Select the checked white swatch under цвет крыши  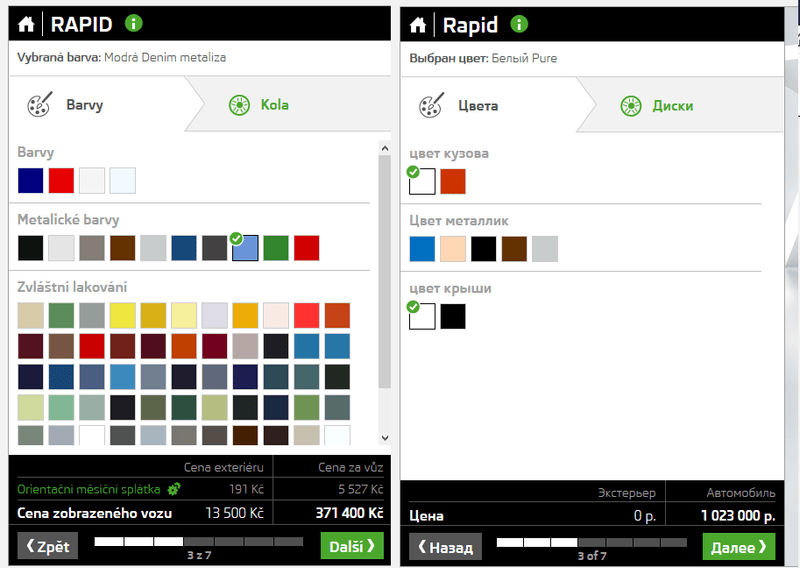click(x=422, y=316)
